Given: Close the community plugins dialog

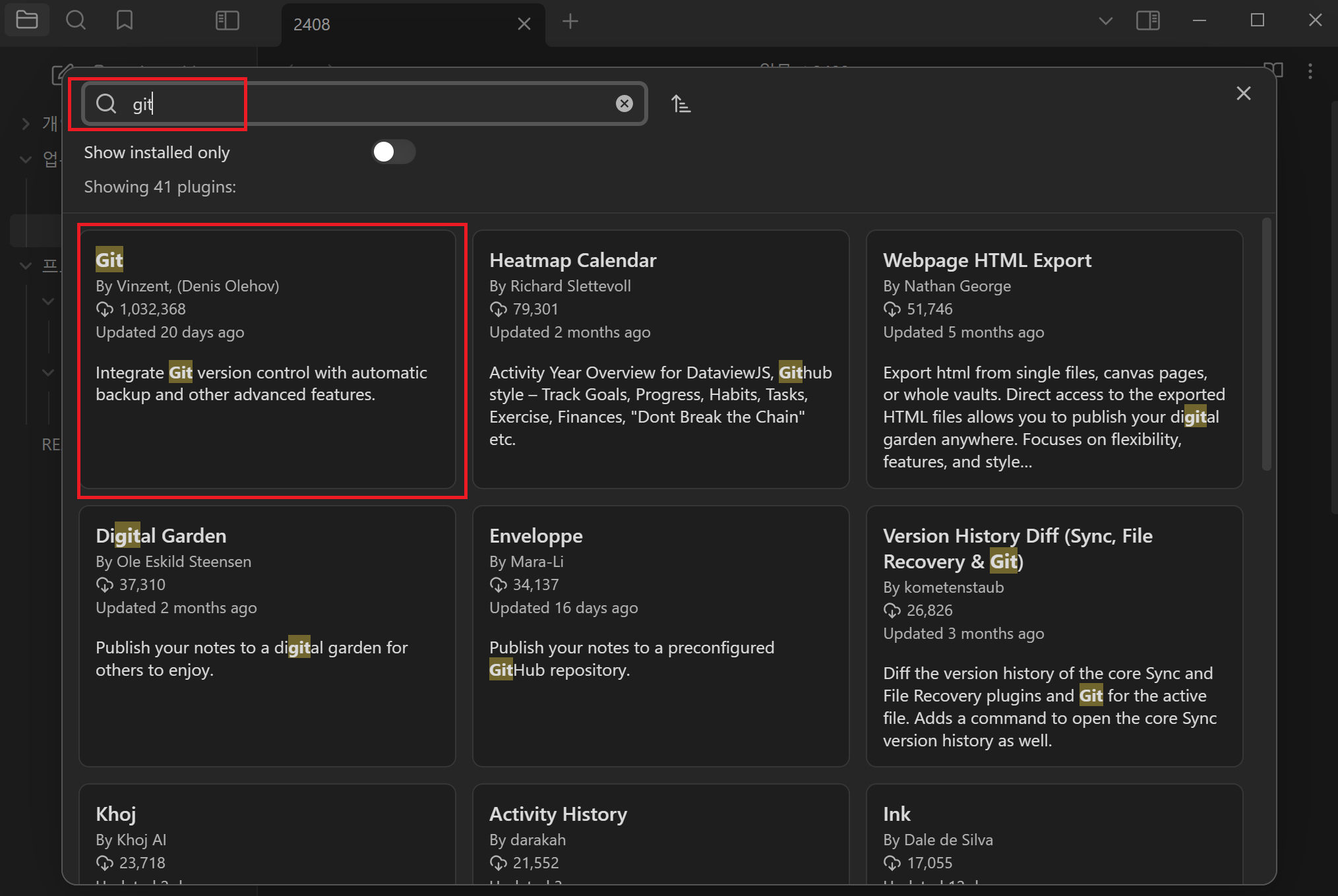Looking at the screenshot, I should tap(1243, 94).
